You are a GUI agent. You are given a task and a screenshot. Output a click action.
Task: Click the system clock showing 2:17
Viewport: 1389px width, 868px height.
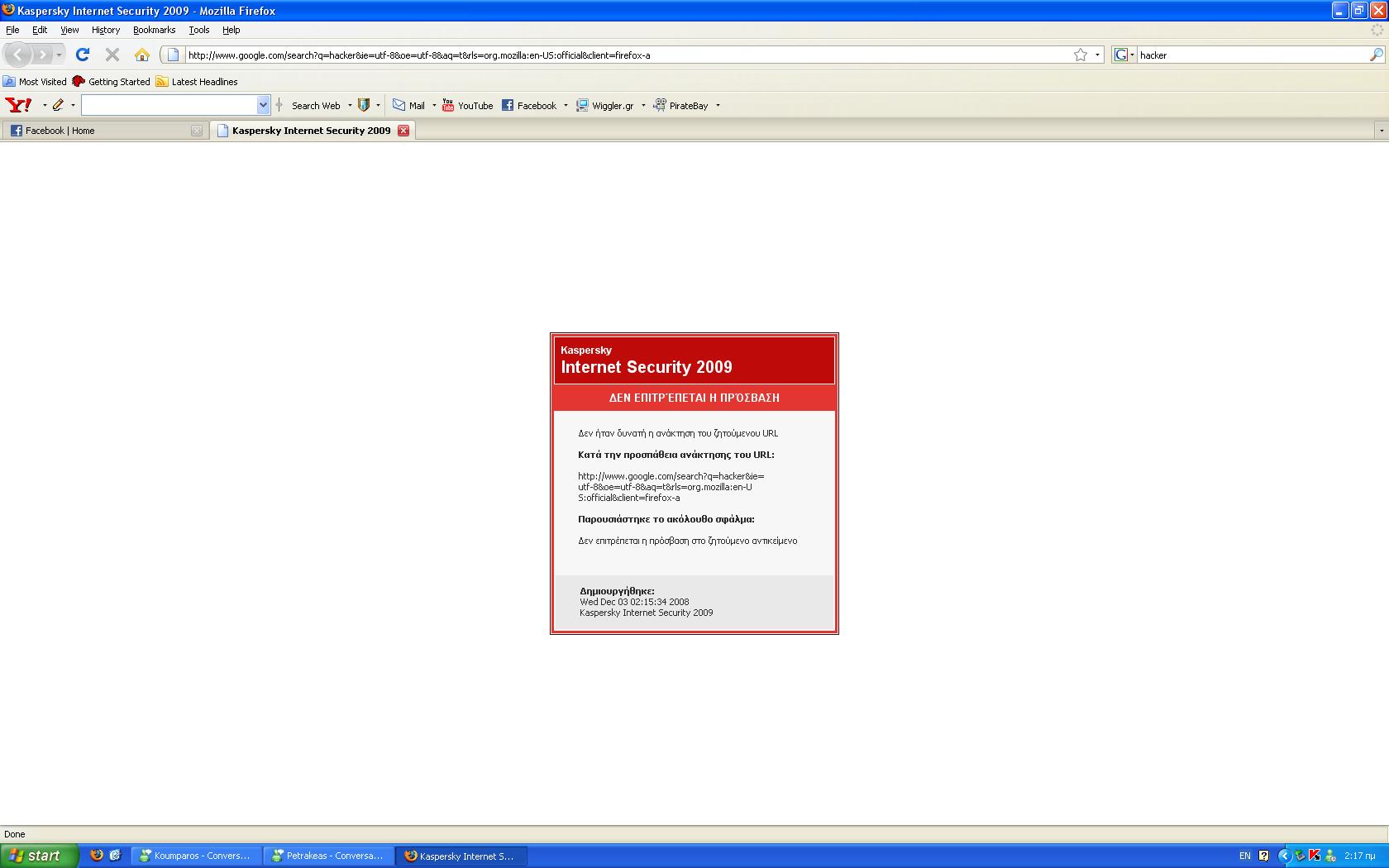1360,856
